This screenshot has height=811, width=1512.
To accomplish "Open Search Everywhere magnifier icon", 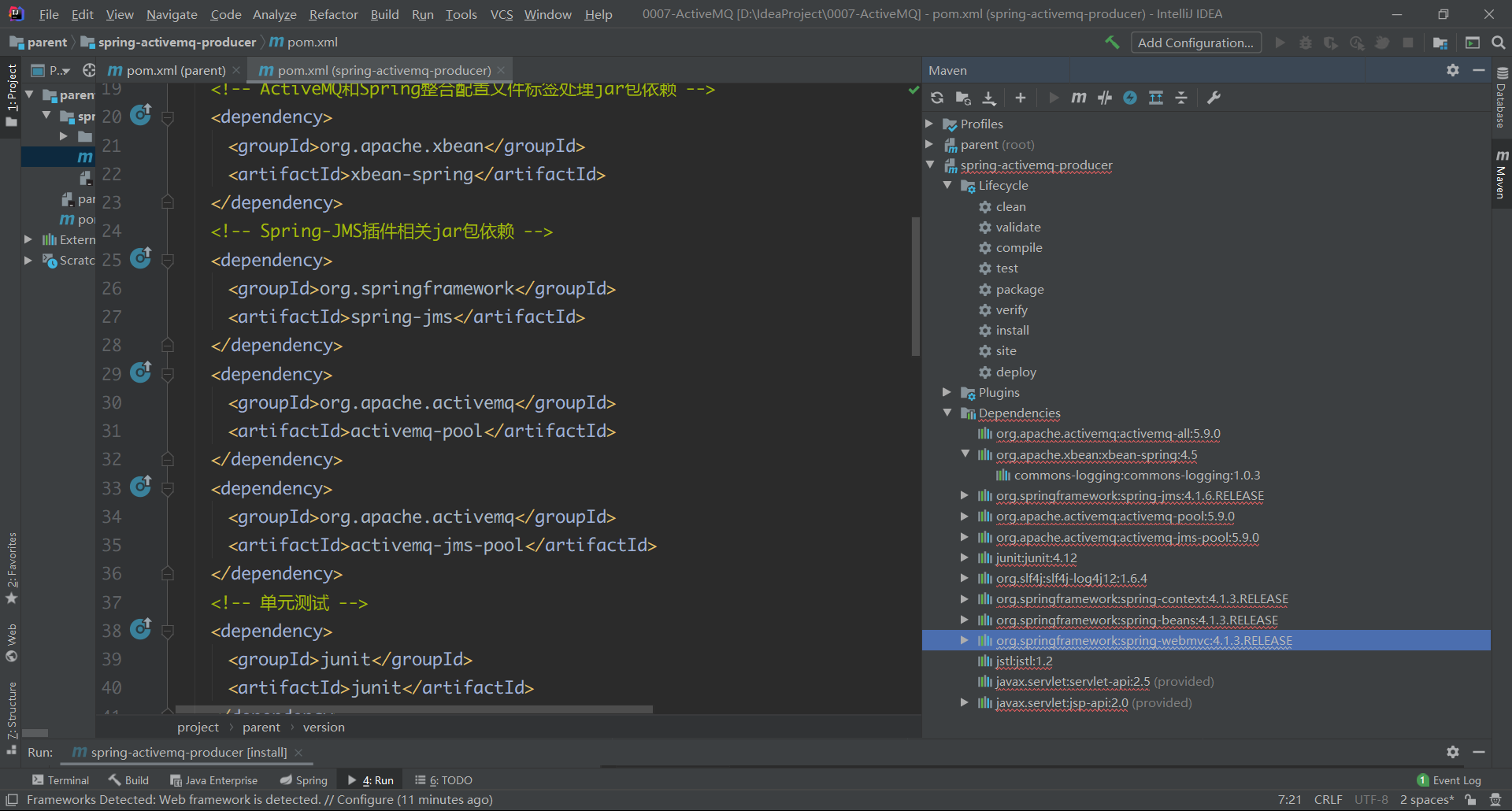I will (x=1499, y=43).
